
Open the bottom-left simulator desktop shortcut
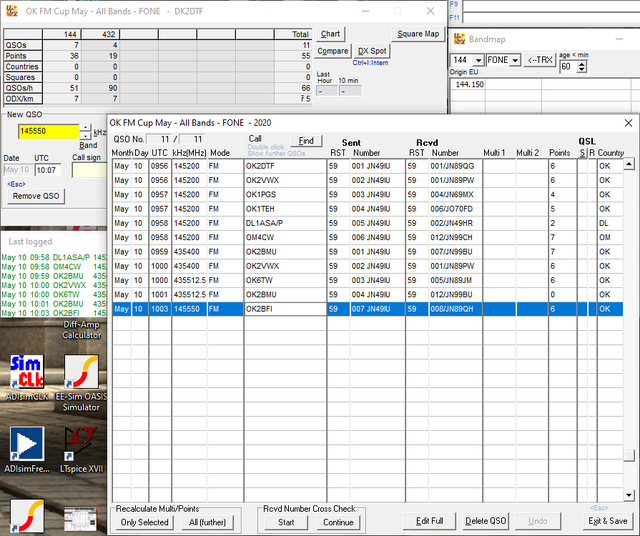[26, 515]
